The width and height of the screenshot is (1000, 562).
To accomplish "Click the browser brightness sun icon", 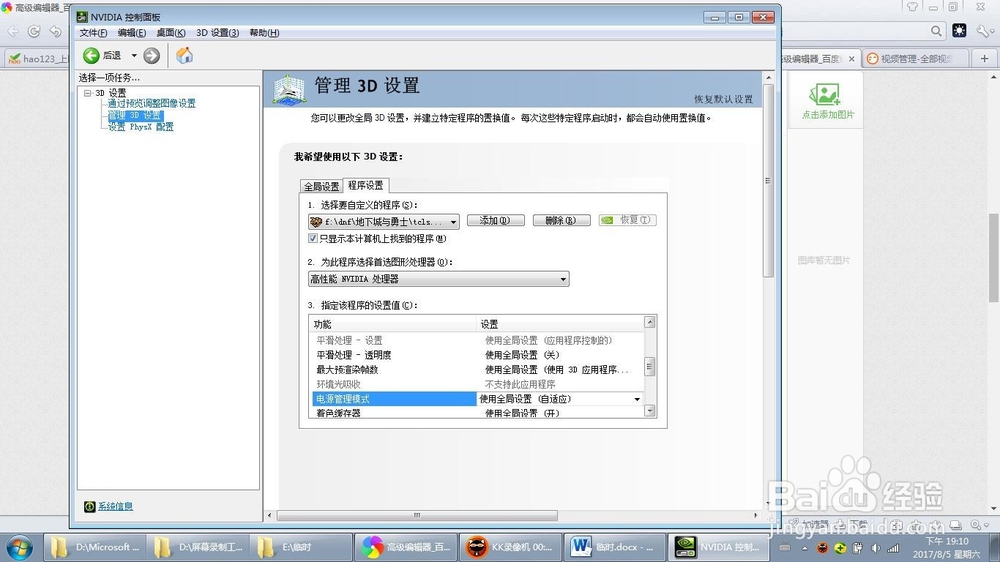I will click(959, 31).
